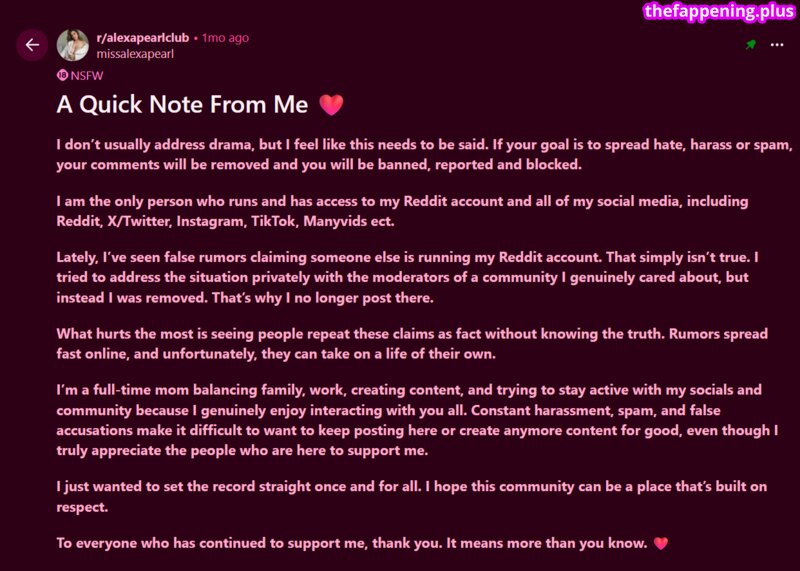Click the 'A Quick Note From Me' title
This screenshot has width=800, height=571.
[182, 105]
